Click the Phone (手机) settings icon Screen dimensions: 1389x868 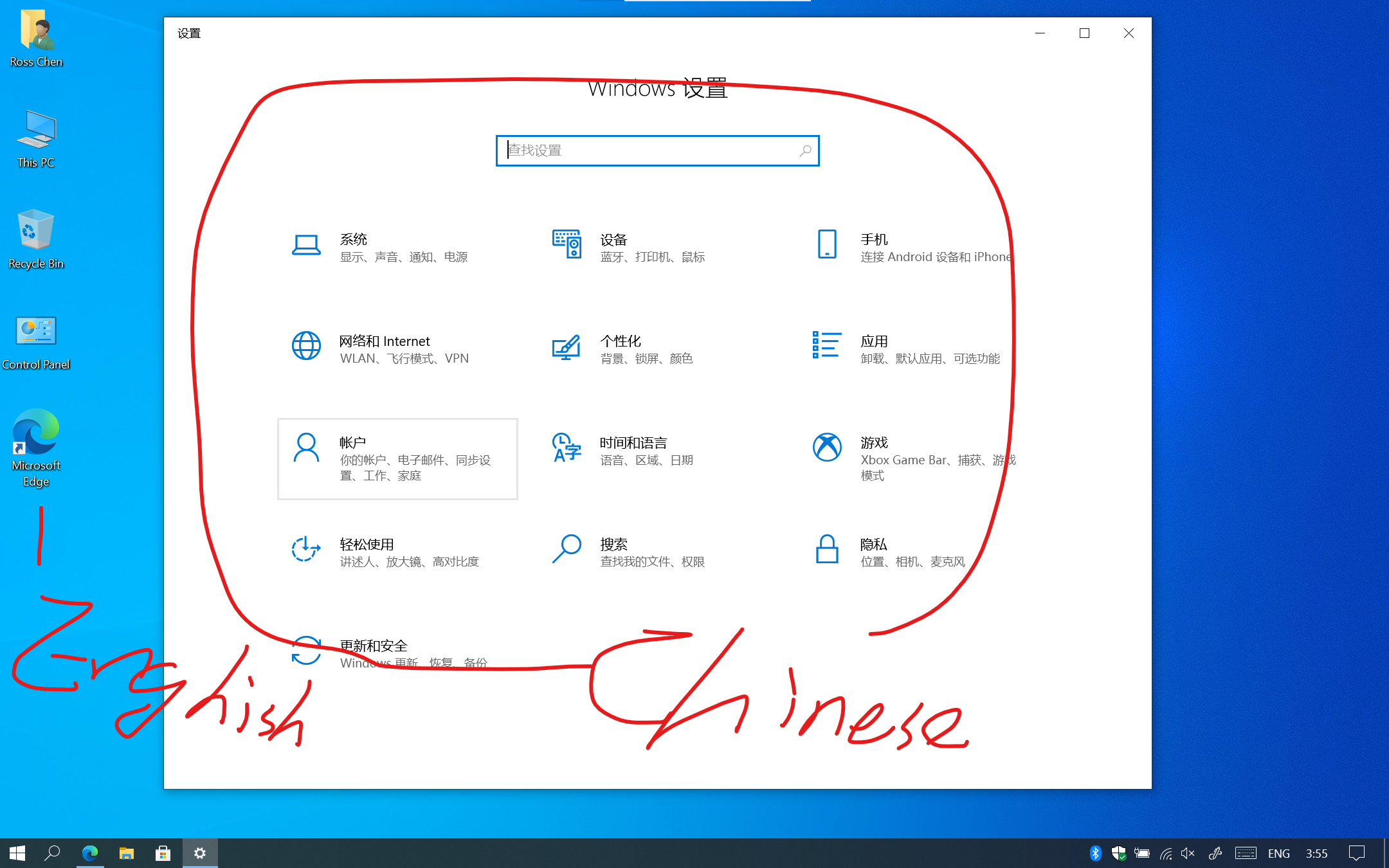pos(827,245)
